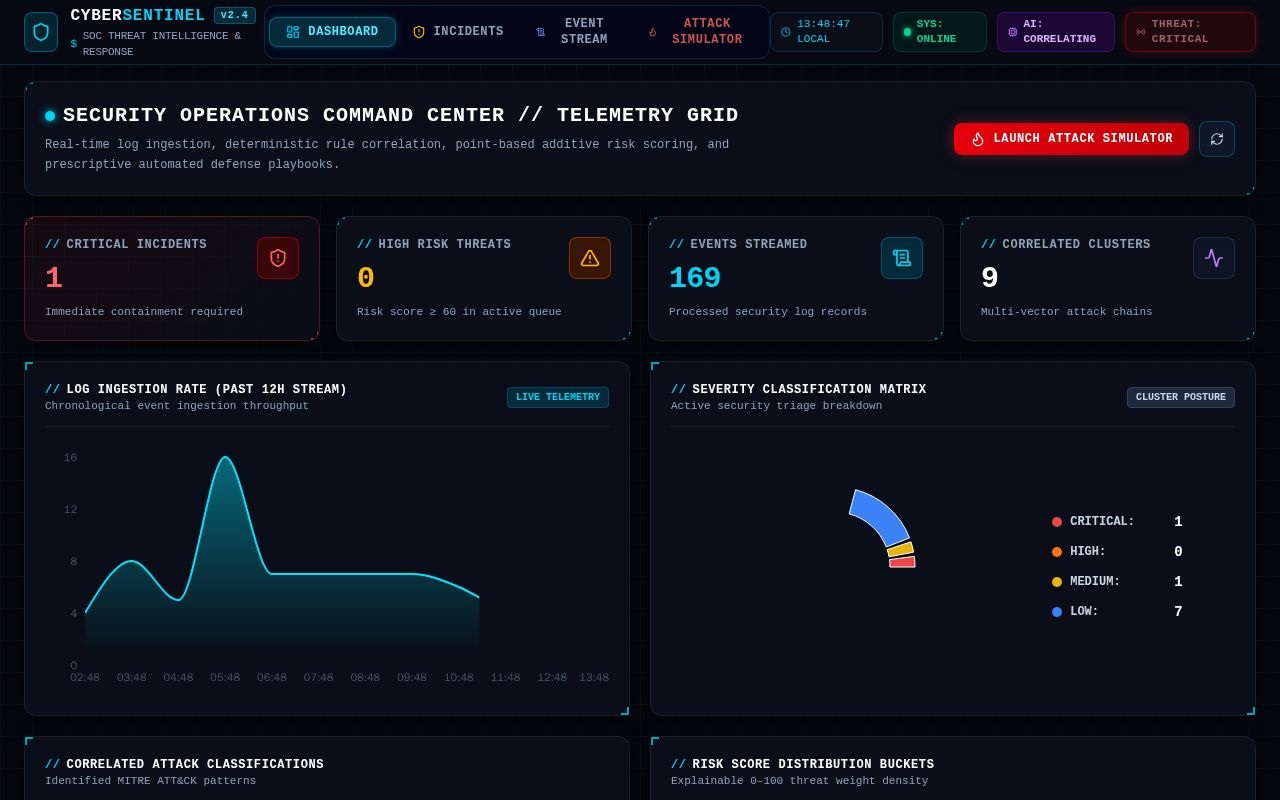This screenshot has width=1280, height=800.
Task: Click the LIVE TELEMETRY badge
Action: 558,397
